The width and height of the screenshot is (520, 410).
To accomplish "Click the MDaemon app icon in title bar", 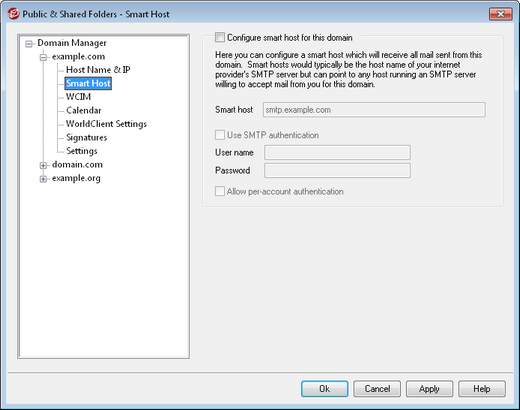I will click(x=13, y=14).
